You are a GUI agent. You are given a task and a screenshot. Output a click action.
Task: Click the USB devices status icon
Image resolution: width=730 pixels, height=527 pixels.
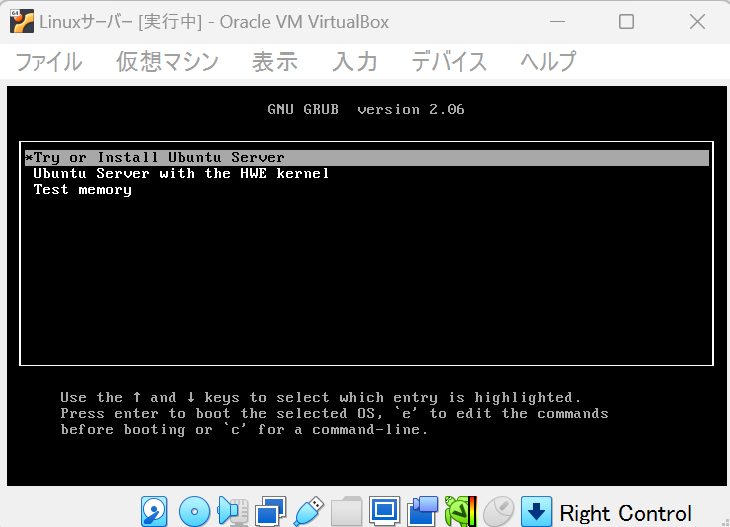pos(309,511)
